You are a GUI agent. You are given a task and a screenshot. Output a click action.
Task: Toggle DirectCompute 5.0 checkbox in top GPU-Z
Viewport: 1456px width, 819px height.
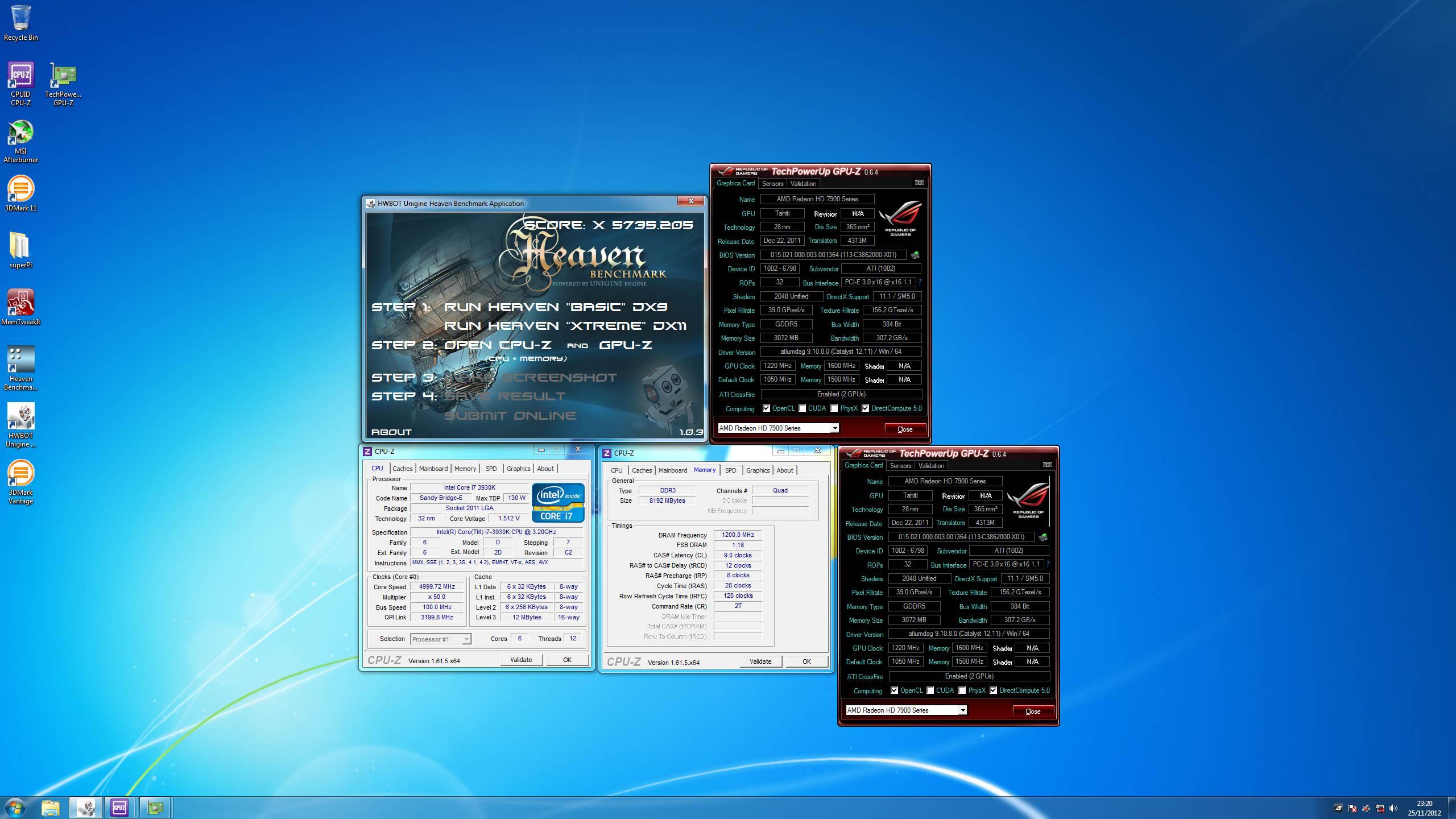[865, 408]
